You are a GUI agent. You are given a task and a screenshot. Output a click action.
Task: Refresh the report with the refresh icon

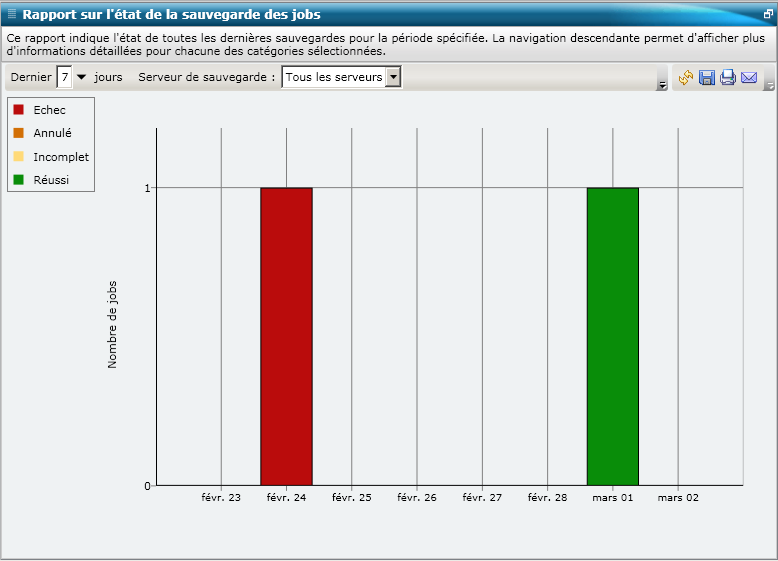point(686,77)
